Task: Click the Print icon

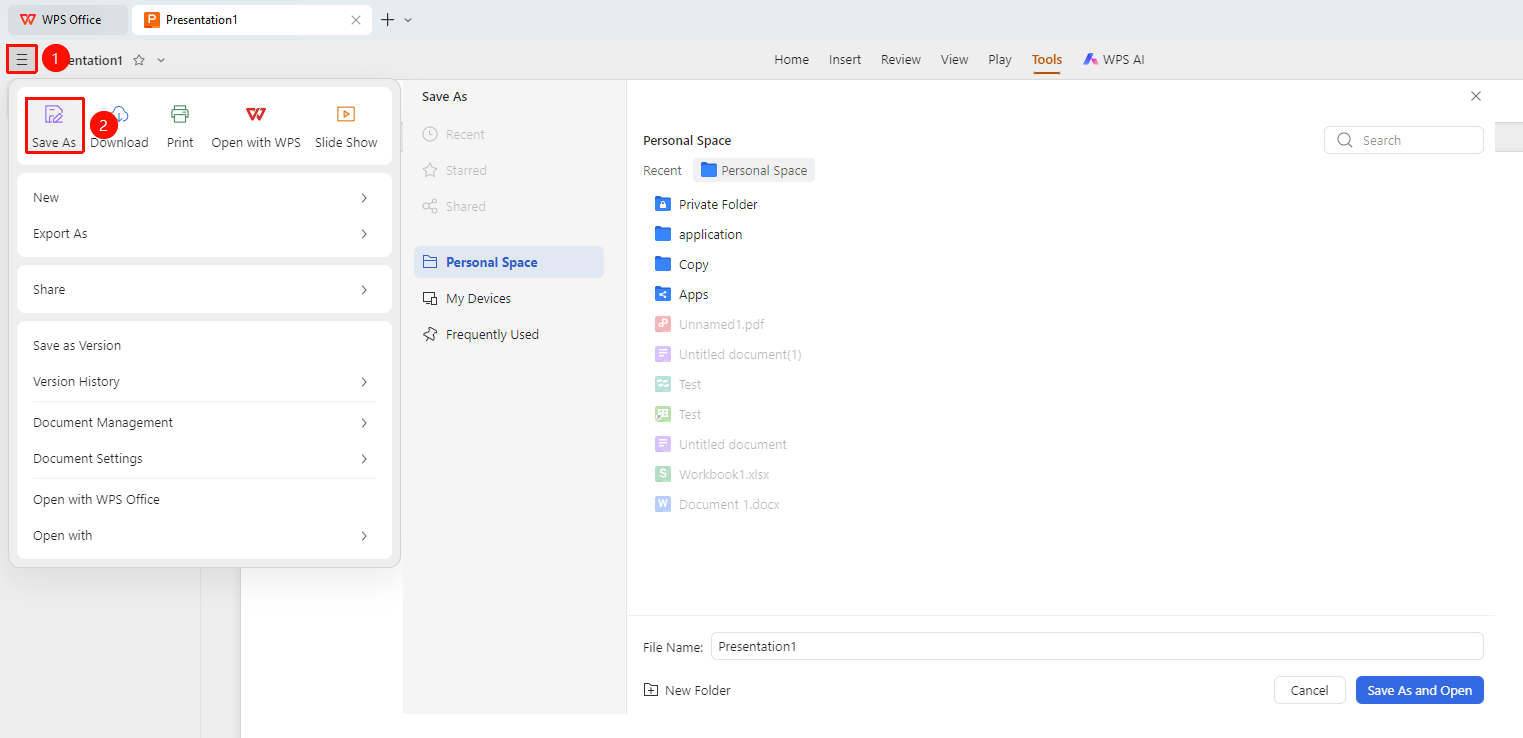Action: click(180, 114)
